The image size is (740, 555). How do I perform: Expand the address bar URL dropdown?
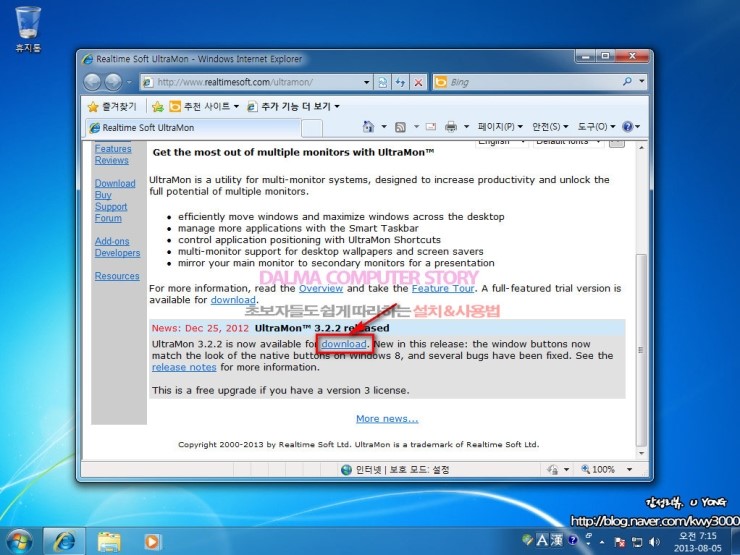coord(366,82)
